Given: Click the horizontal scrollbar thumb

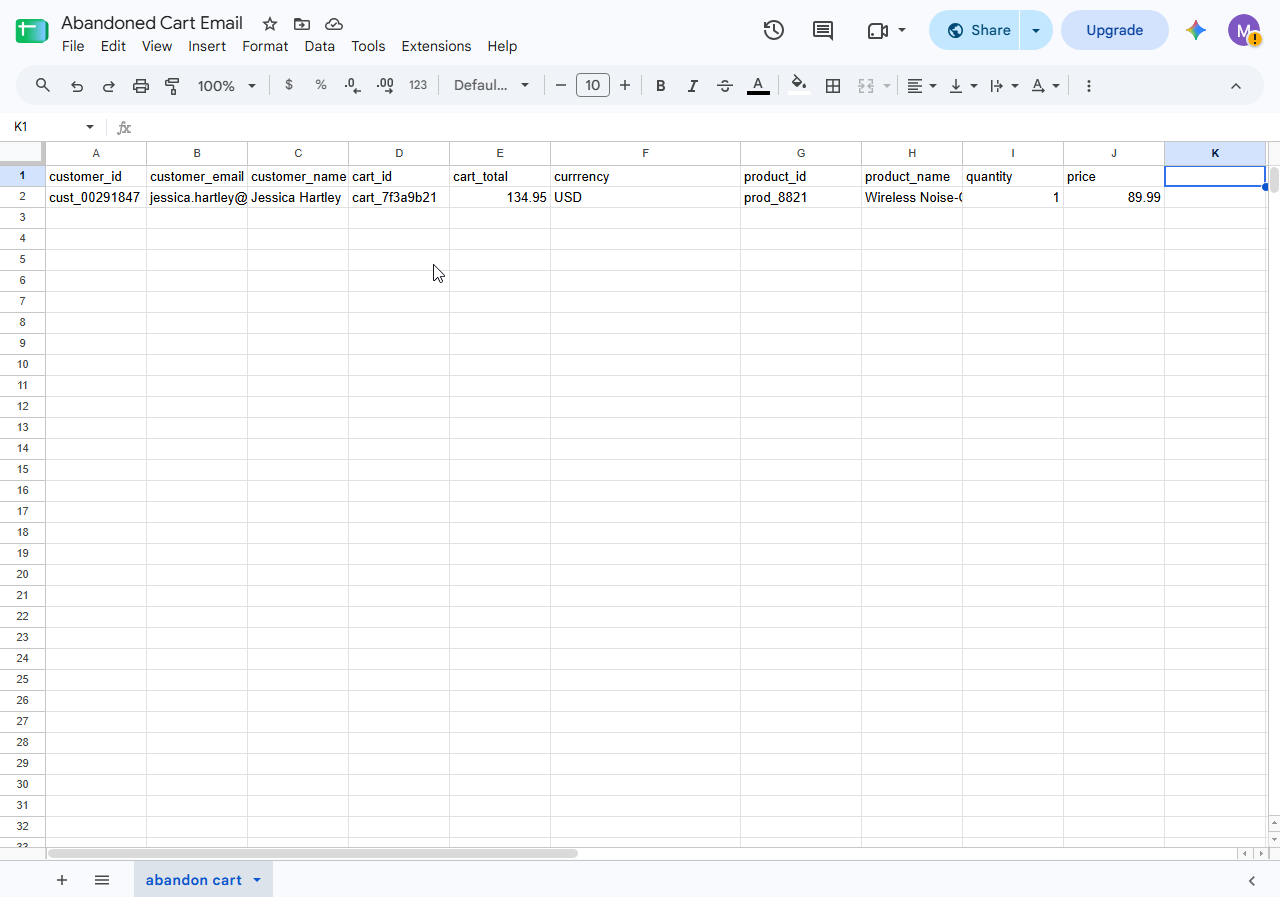Looking at the screenshot, I should click(x=313, y=853).
